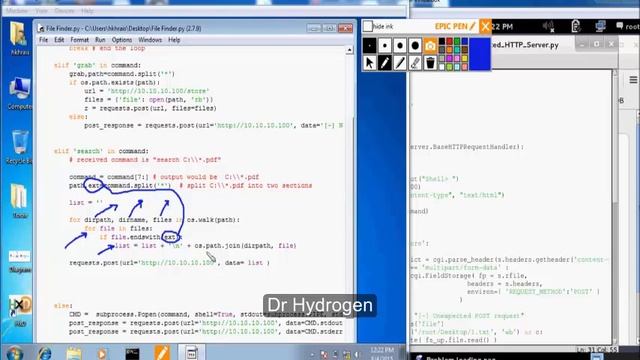Pick the green color swatch in top row

pyautogui.click(x=457, y=42)
